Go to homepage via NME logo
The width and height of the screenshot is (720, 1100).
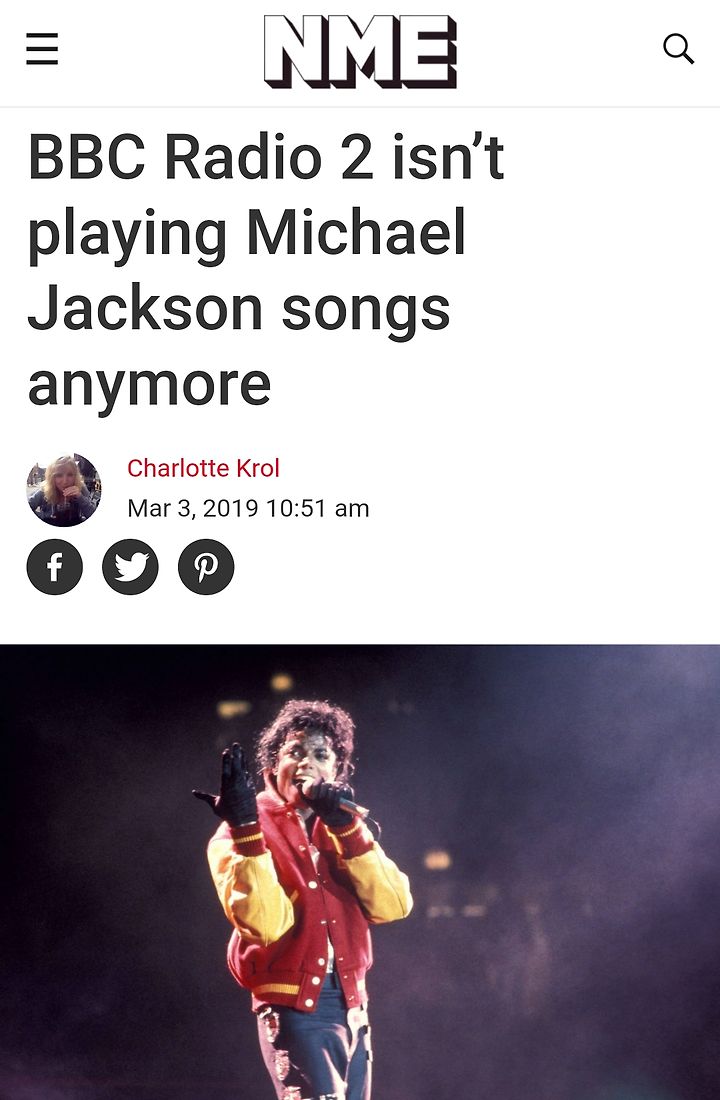360,52
